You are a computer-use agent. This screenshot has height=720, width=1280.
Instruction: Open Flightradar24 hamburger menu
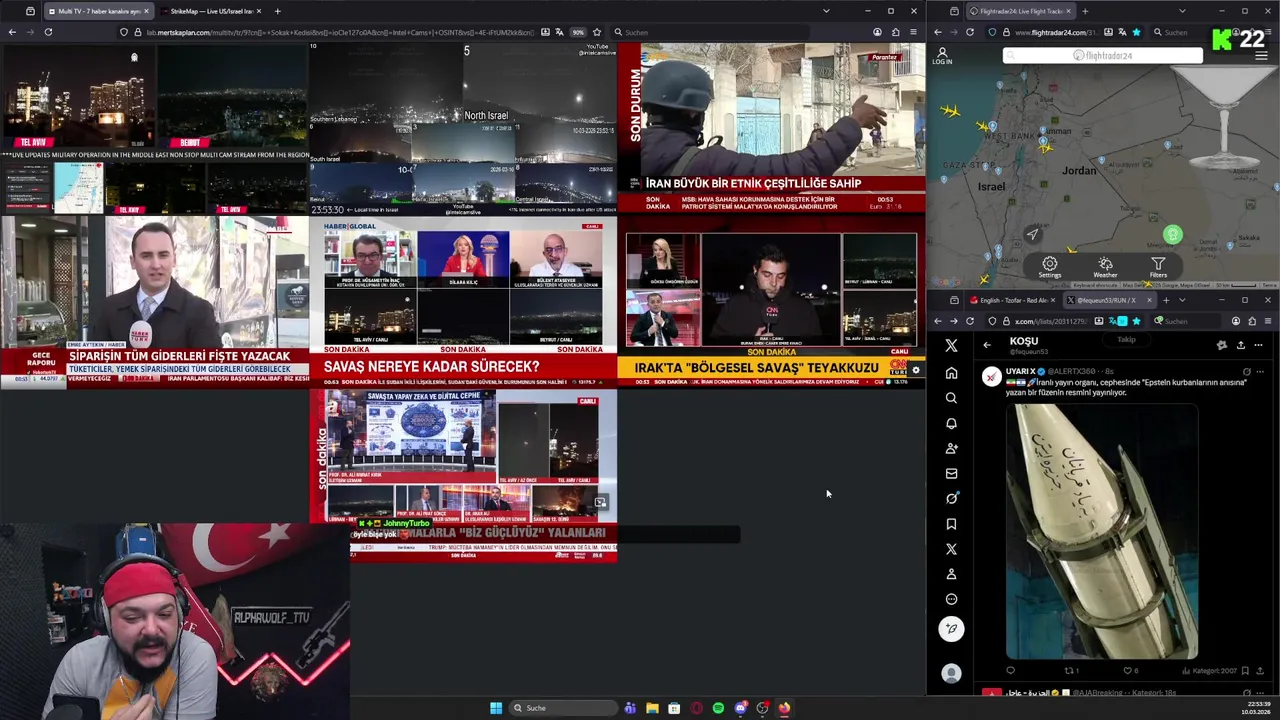[x=1261, y=56]
